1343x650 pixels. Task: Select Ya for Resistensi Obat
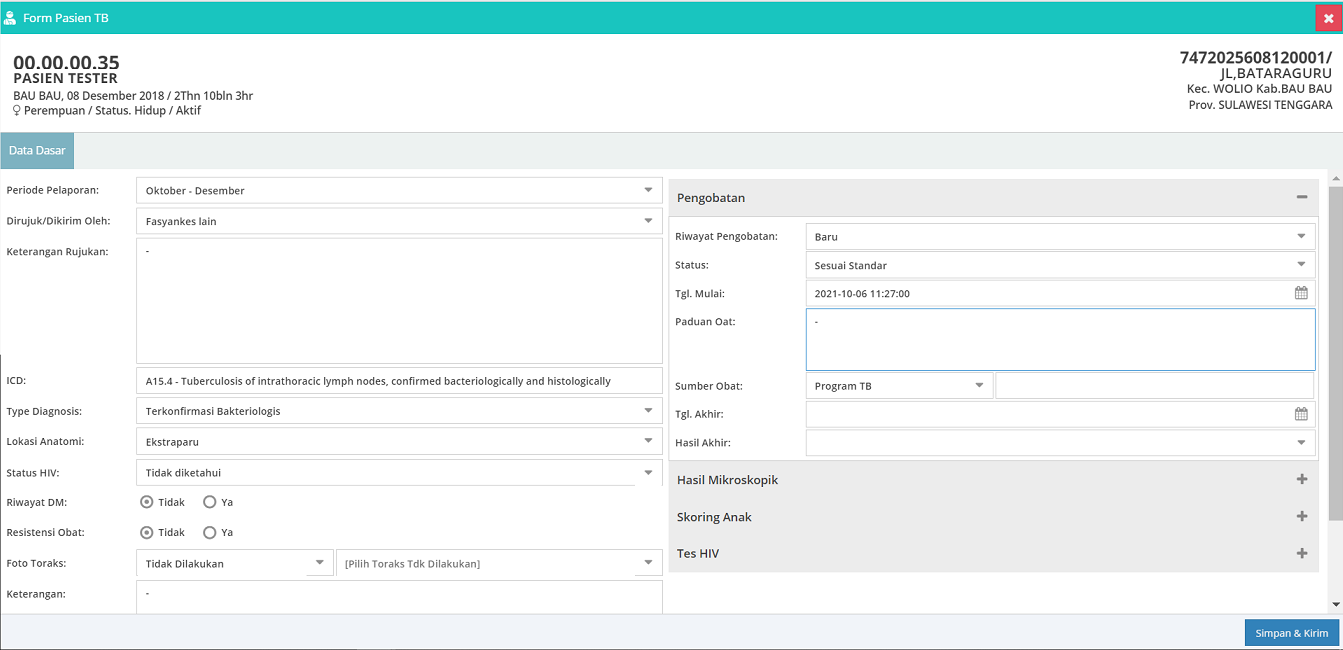point(210,533)
